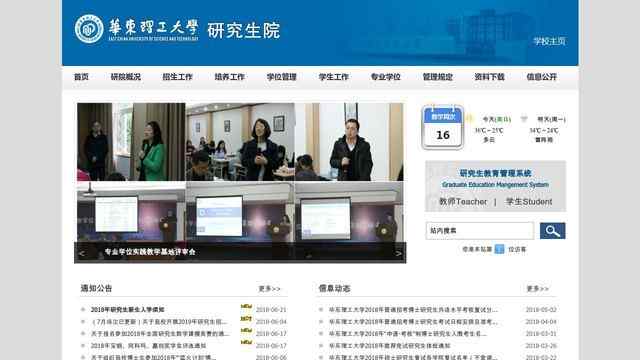Click carousel caption 专业学位实践教学基地评审会
Viewport: 640px width, 360px height.
click(150, 252)
